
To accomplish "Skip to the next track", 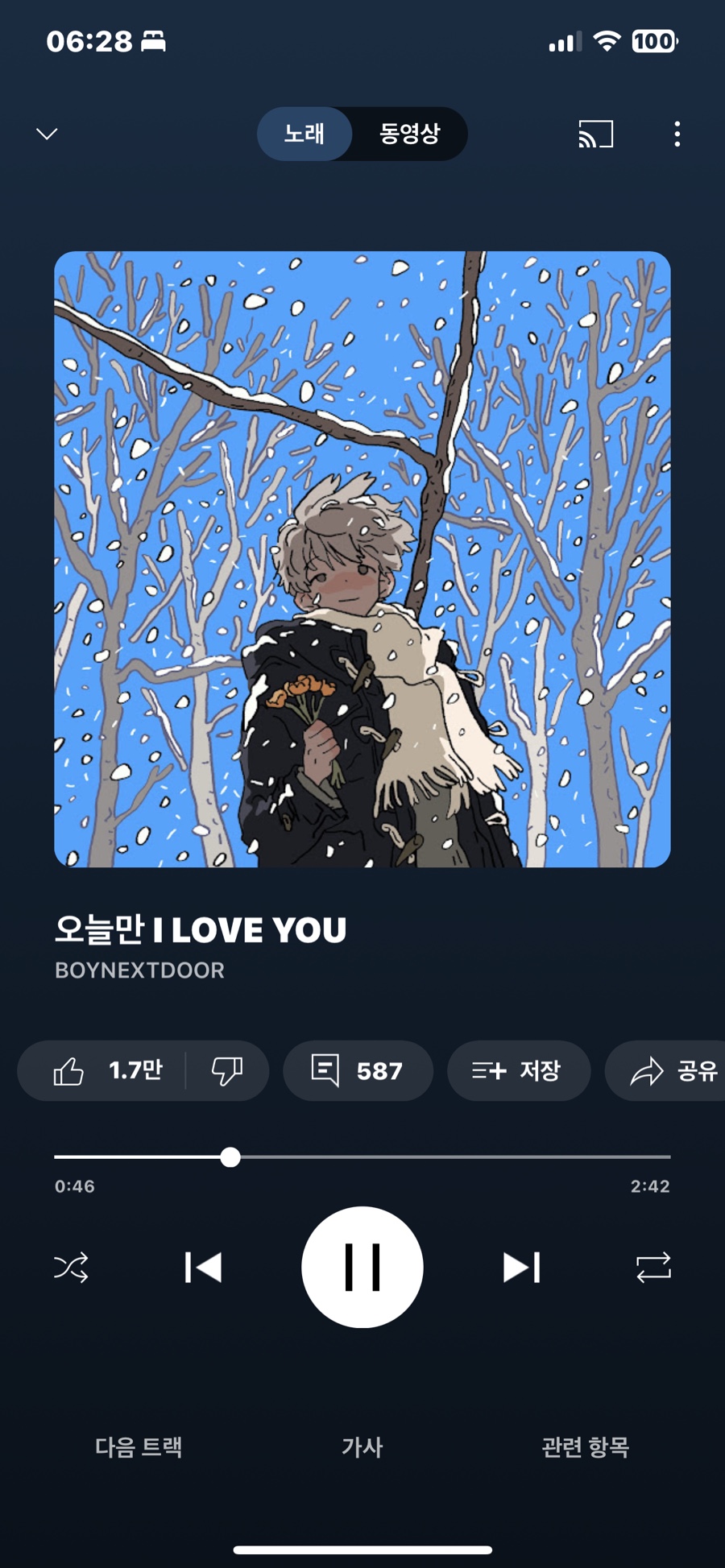I will pyautogui.click(x=522, y=1268).
